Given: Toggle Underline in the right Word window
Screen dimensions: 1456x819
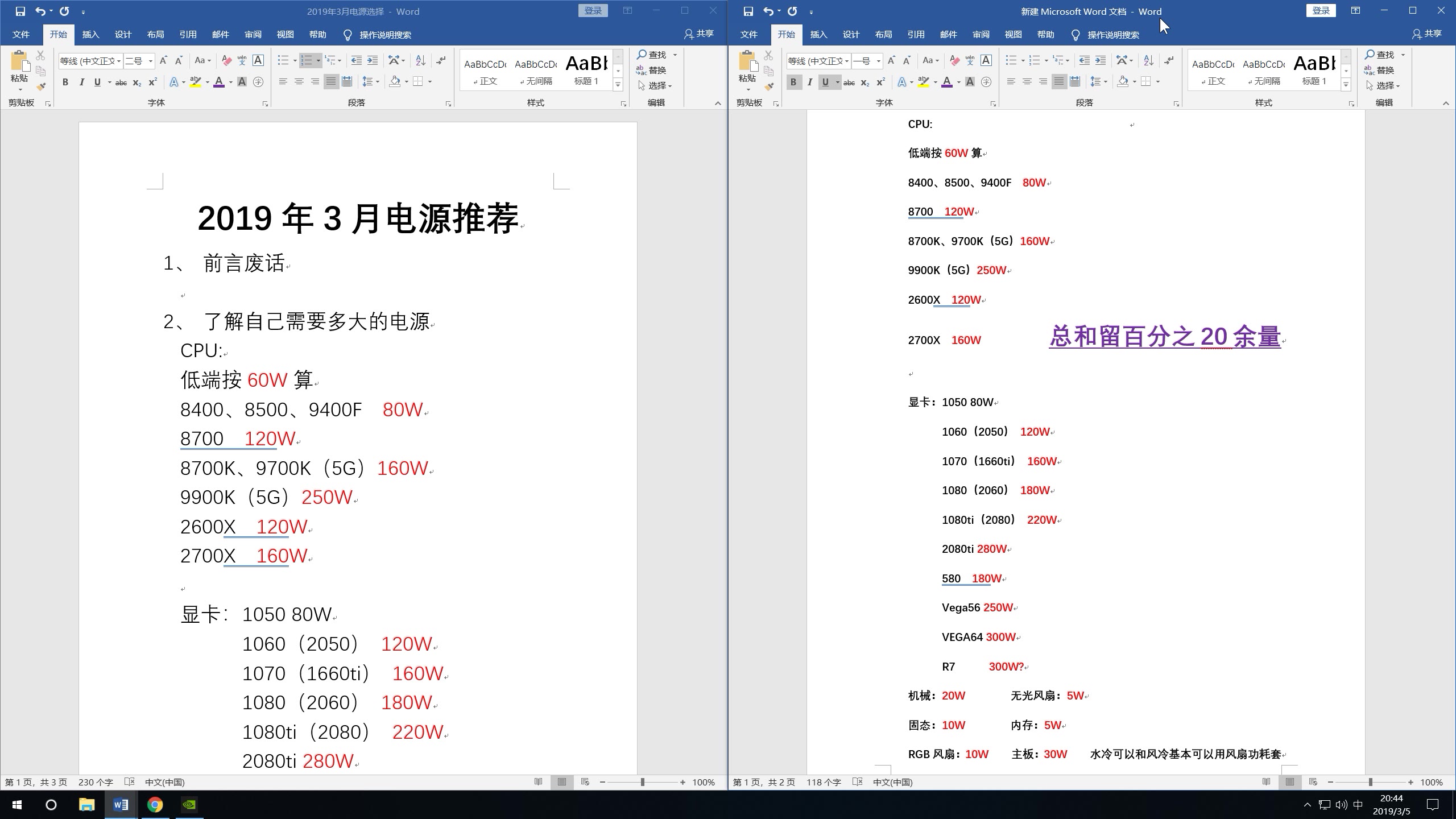Looking at the screenshot, I should [x=825, y=82].
